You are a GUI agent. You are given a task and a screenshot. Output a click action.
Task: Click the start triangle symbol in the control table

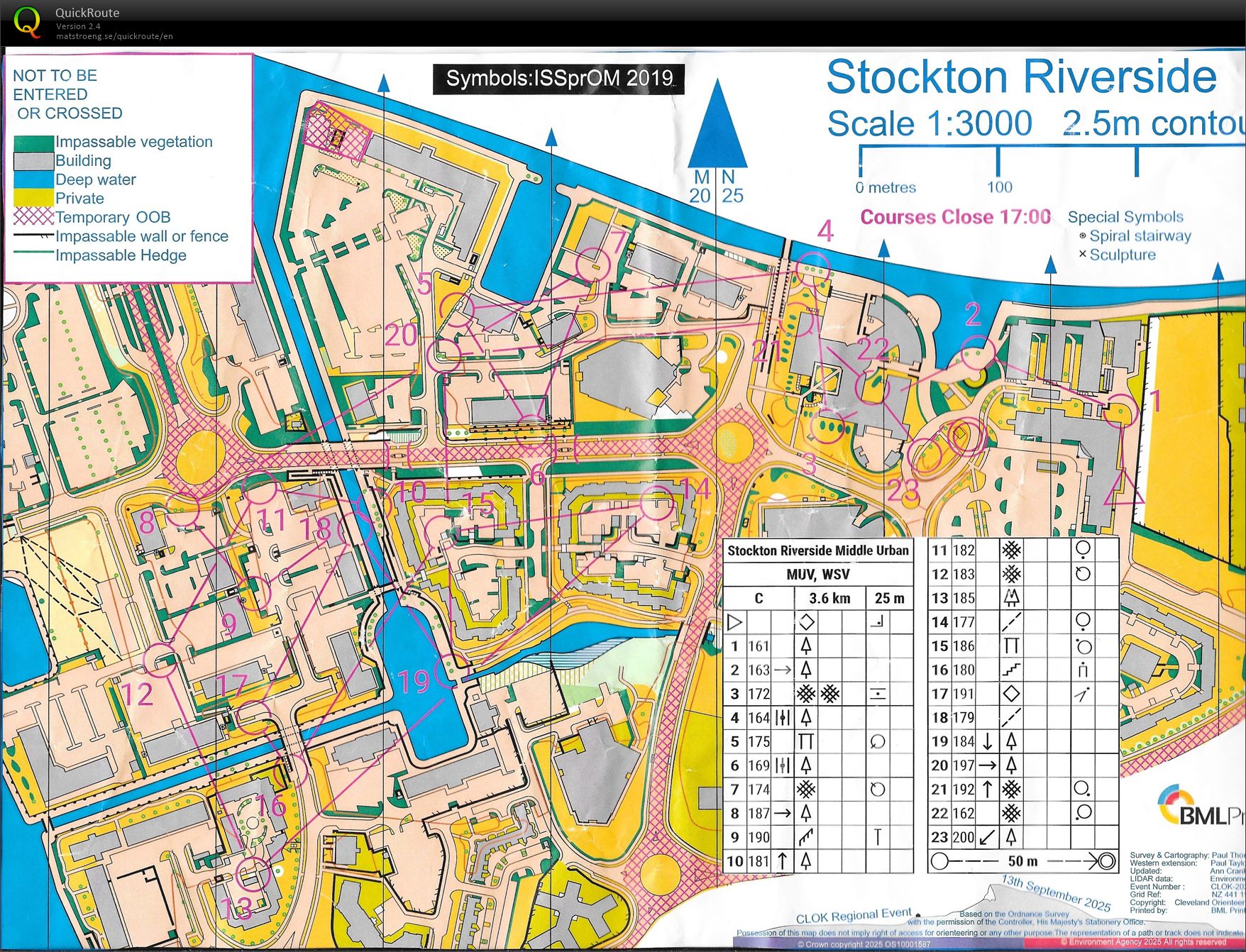[735, 623]
